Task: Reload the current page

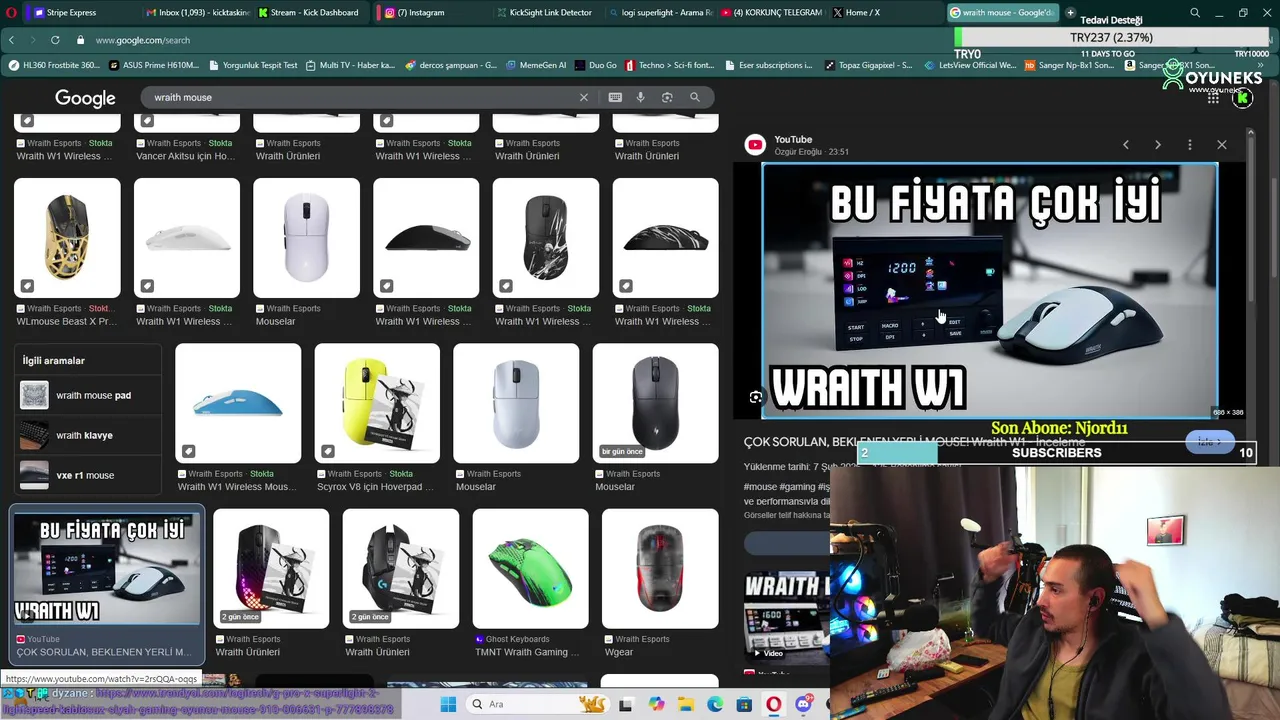Action: click(55, 40)
